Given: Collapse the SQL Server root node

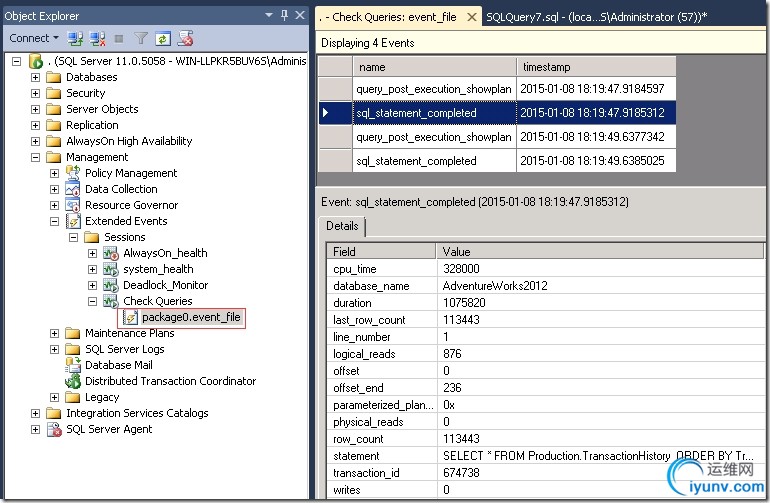Looking at the screenshot, I should coord(17,61).
